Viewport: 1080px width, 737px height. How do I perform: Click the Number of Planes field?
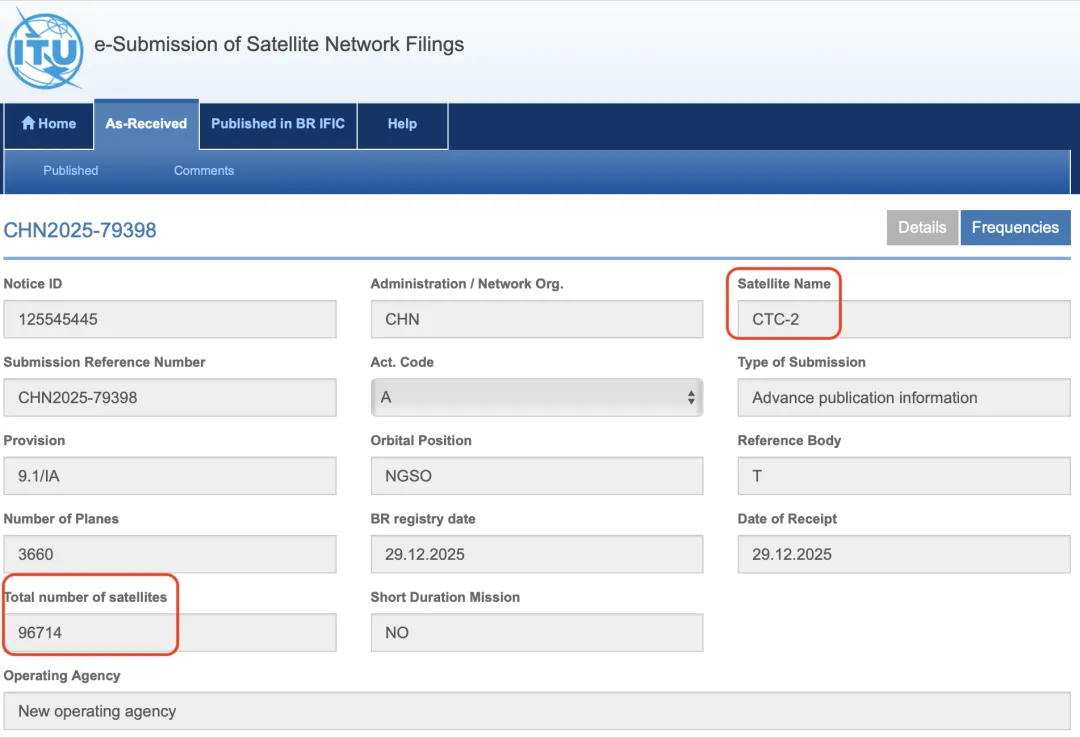170,554
